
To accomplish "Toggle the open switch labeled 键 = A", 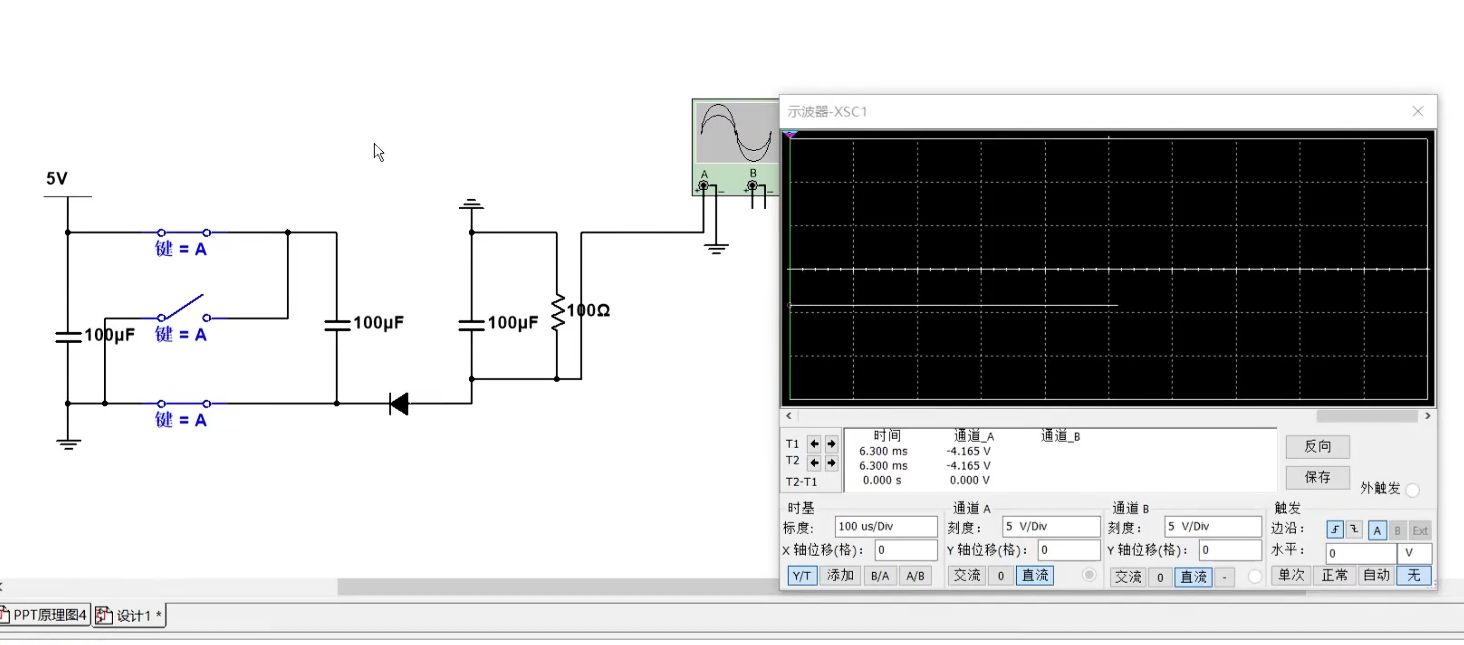I will pyautogui.click(x=182, y=308).
